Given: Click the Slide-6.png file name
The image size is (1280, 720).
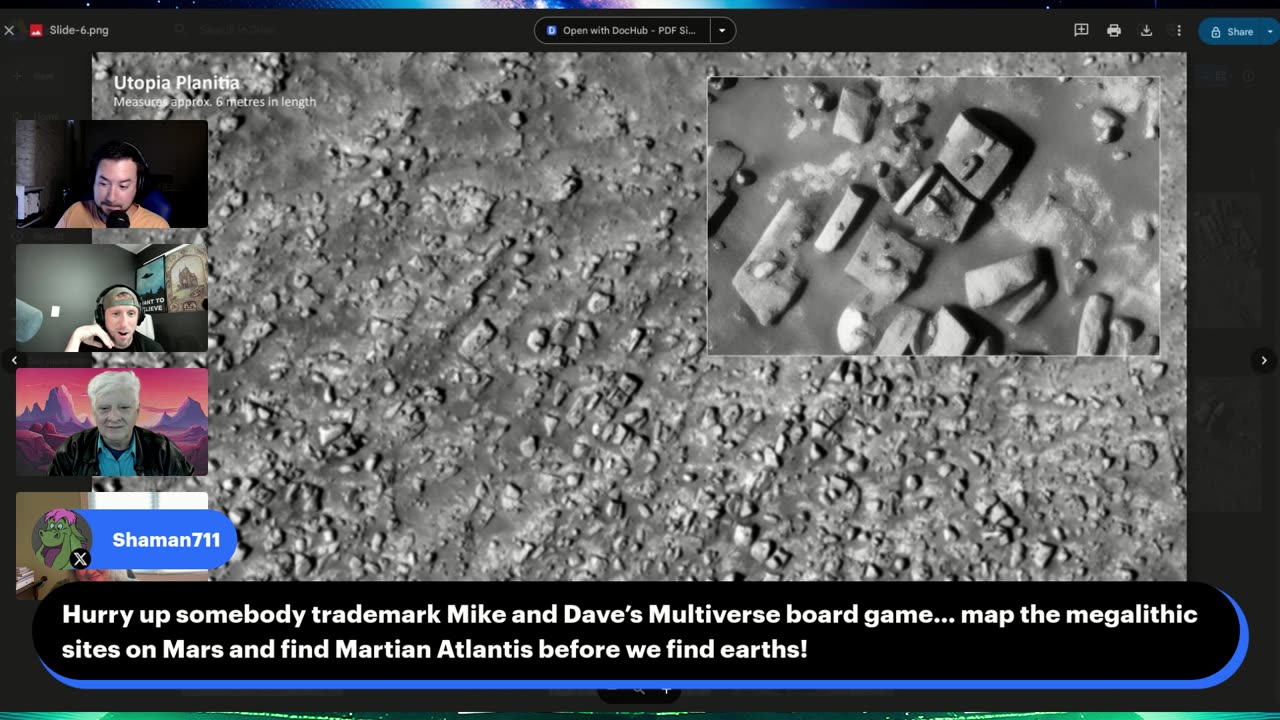Looking at the screenshot, I should [x=79, y=31].
